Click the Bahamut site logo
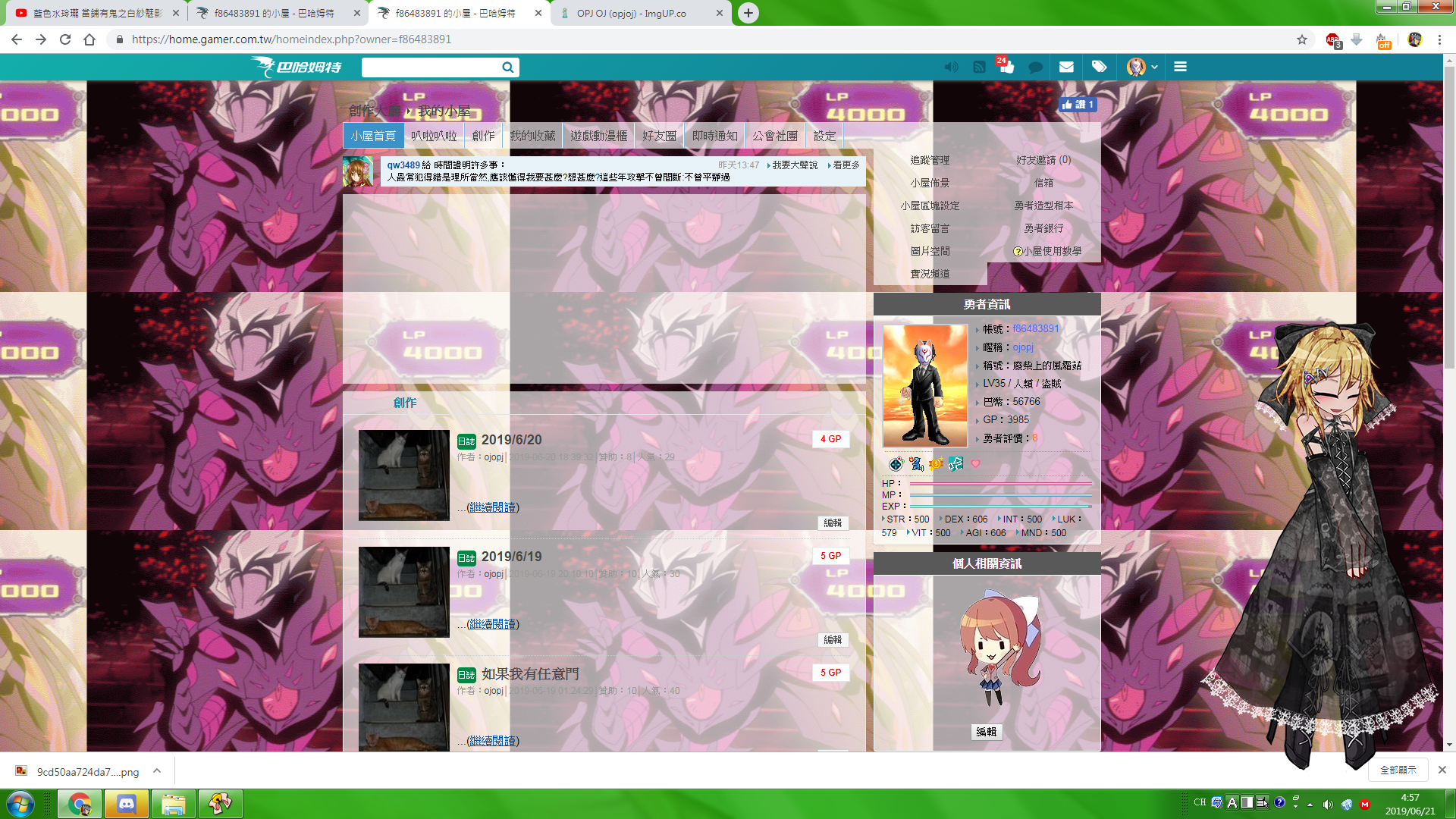The width and height of the screenshot is (1456, 819). coord(297,67)
